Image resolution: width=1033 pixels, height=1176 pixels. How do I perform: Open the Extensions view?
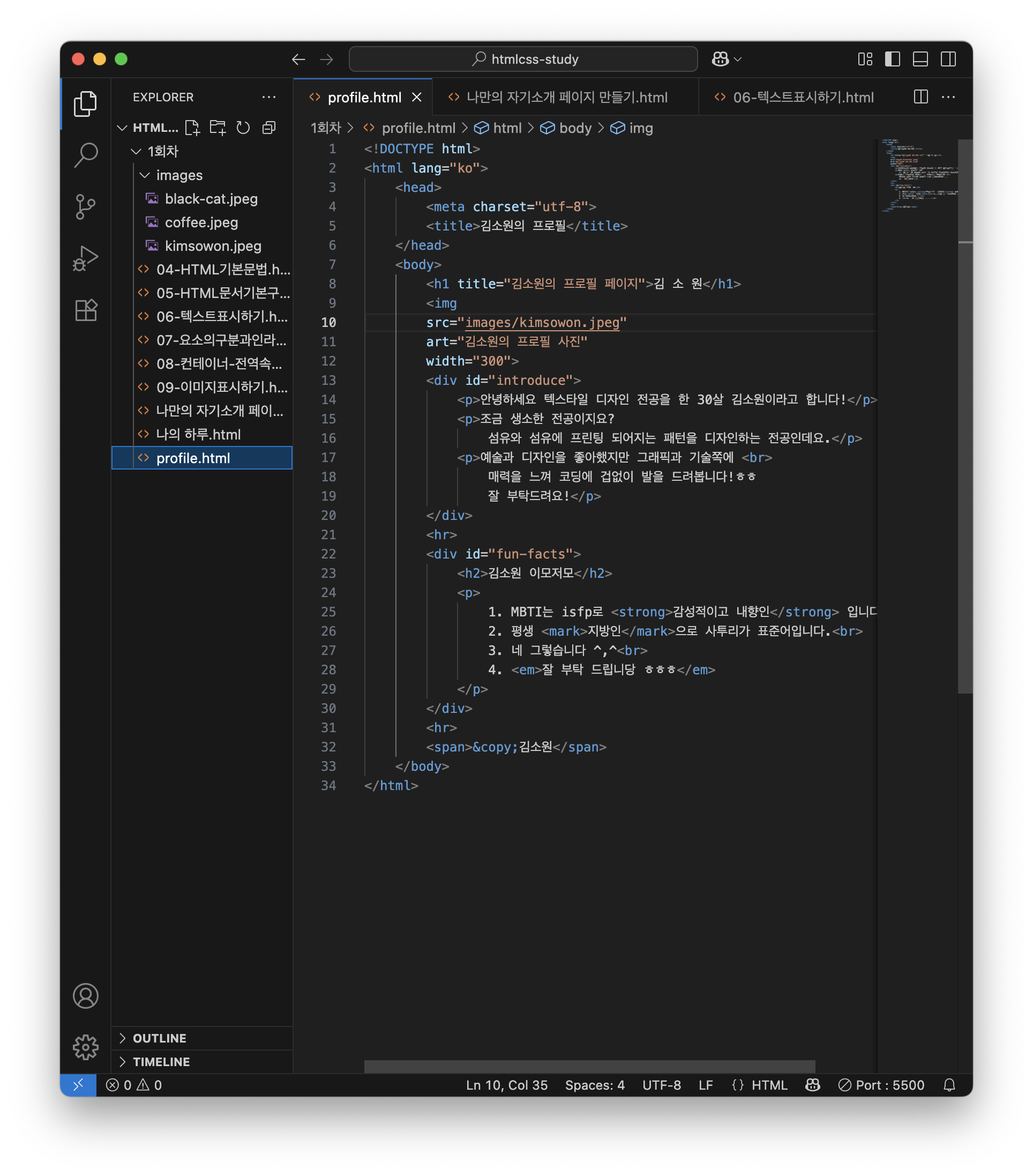[86, 311]
